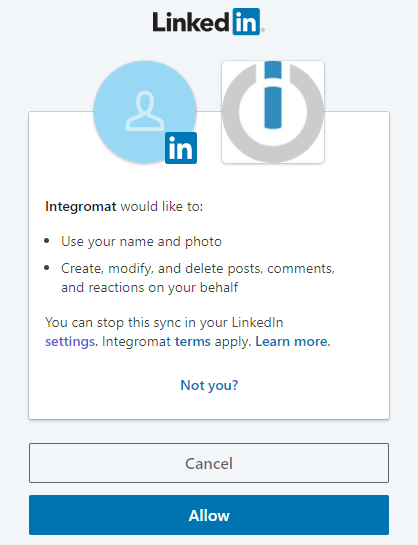Select the "Use your name and photo" permission
418x545 pixels.
point(141,242)
